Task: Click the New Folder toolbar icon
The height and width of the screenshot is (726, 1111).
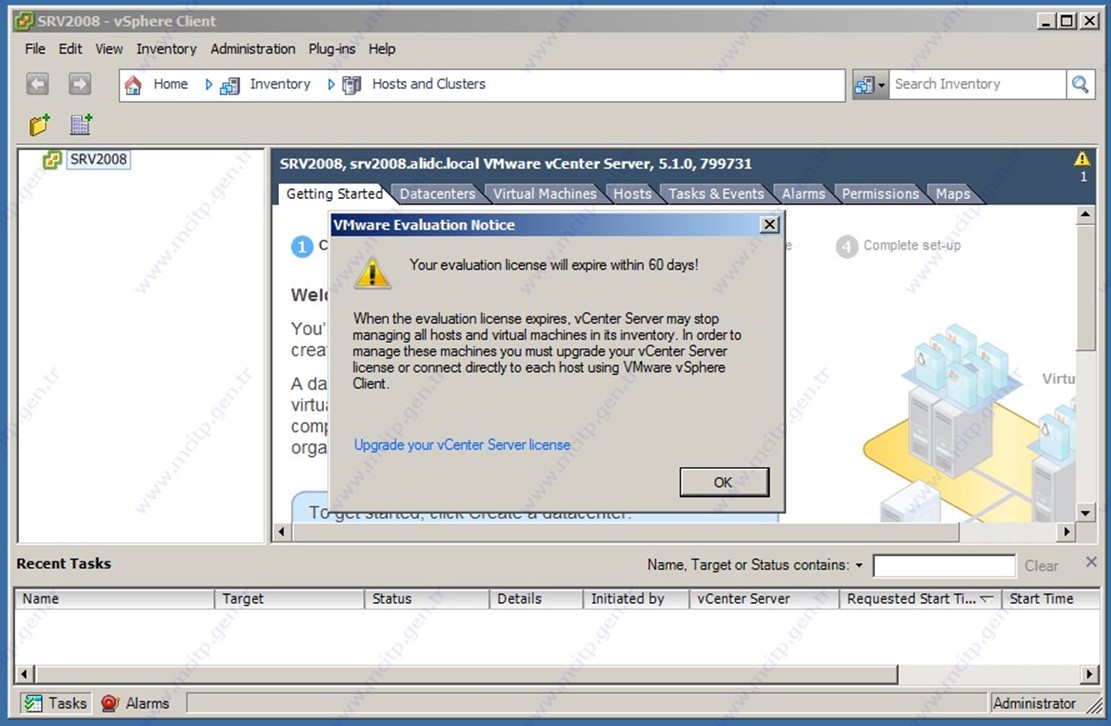Action: (40, 125)
